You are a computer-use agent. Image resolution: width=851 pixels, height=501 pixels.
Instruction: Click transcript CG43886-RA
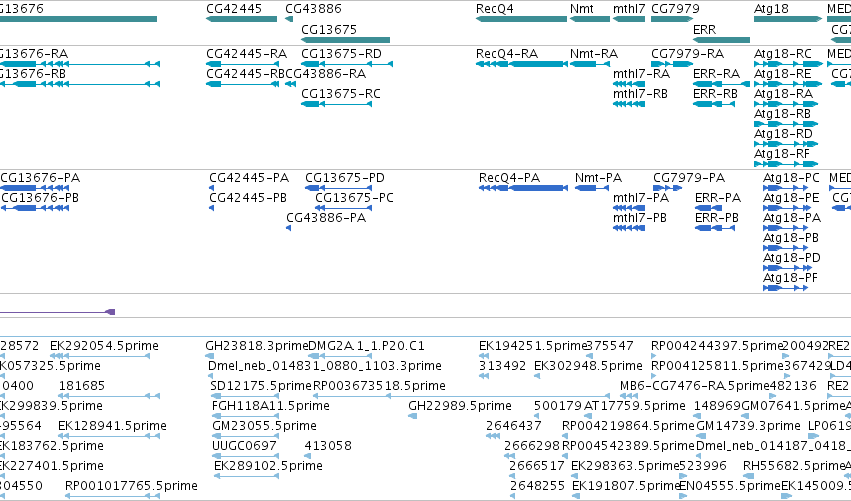tap(290, 84)
